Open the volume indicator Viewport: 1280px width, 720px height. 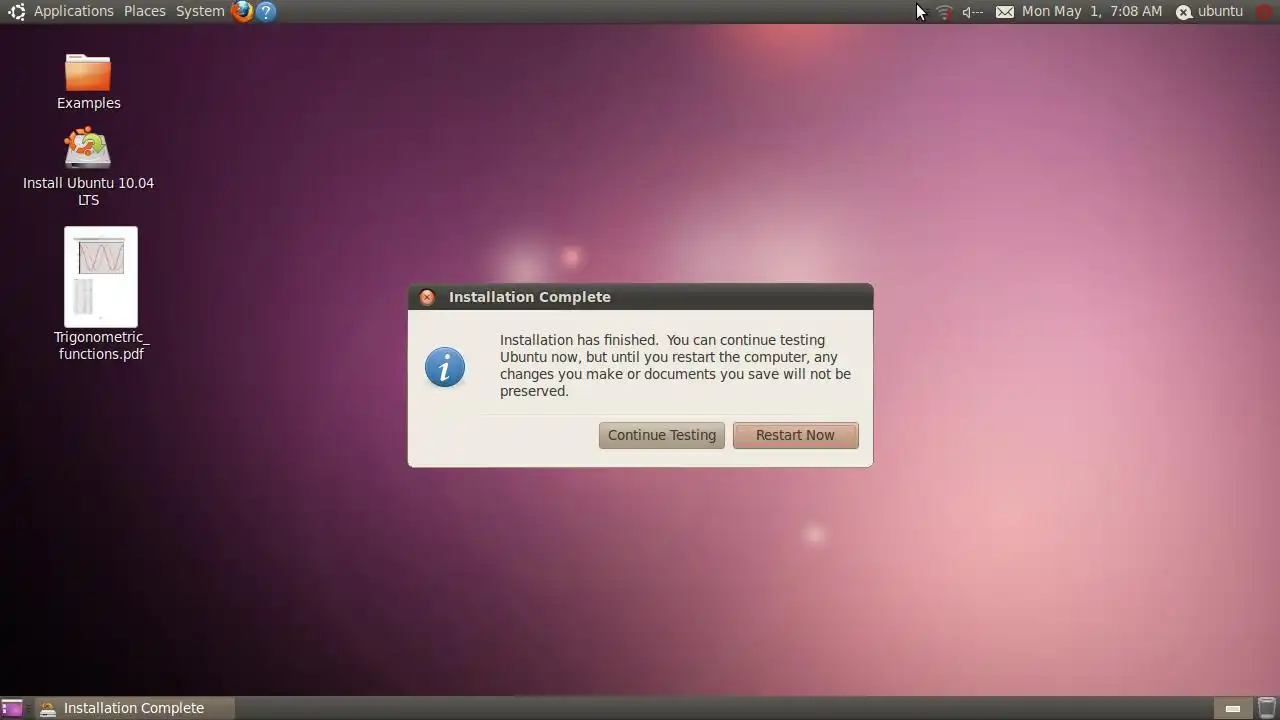[x=972, y=12]
